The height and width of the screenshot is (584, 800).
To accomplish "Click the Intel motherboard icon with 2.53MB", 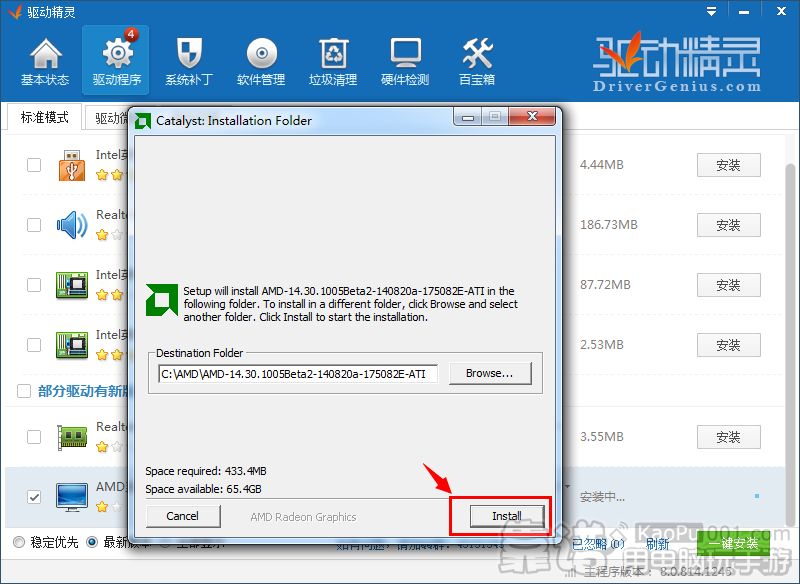I will click(x=72, y=345).
